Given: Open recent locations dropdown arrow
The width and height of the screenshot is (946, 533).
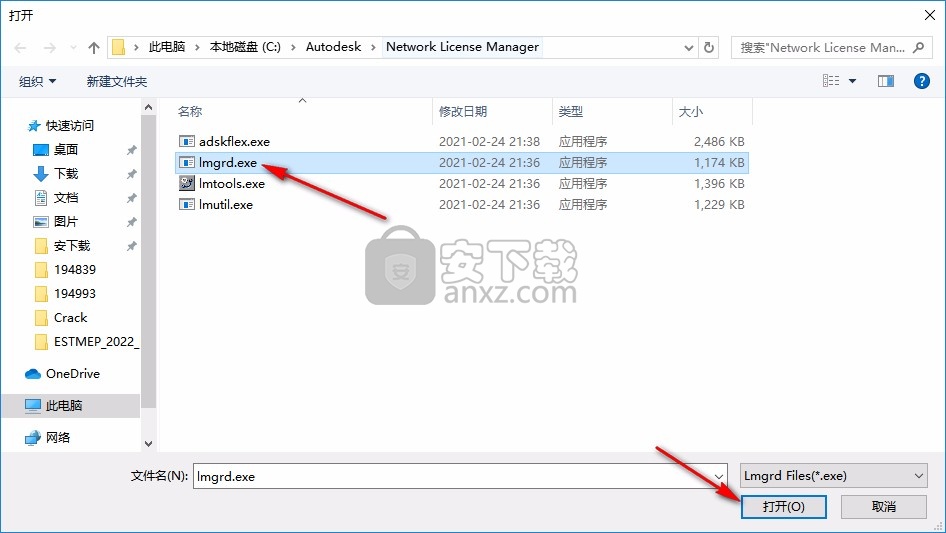Looking at the screenshot, I should [73, 48].
